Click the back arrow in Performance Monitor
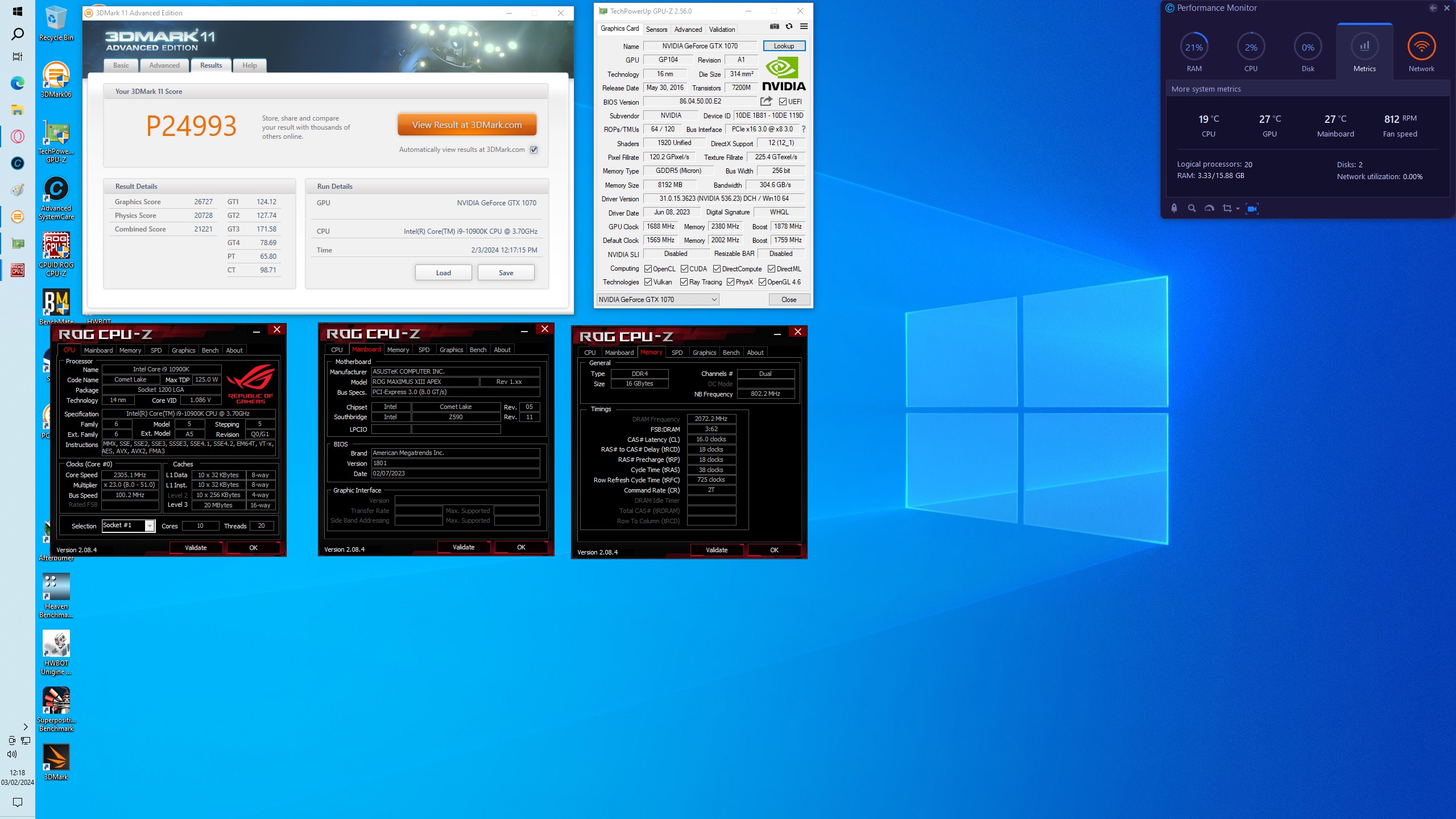 pyautogui.click(x=1433, y=8)
